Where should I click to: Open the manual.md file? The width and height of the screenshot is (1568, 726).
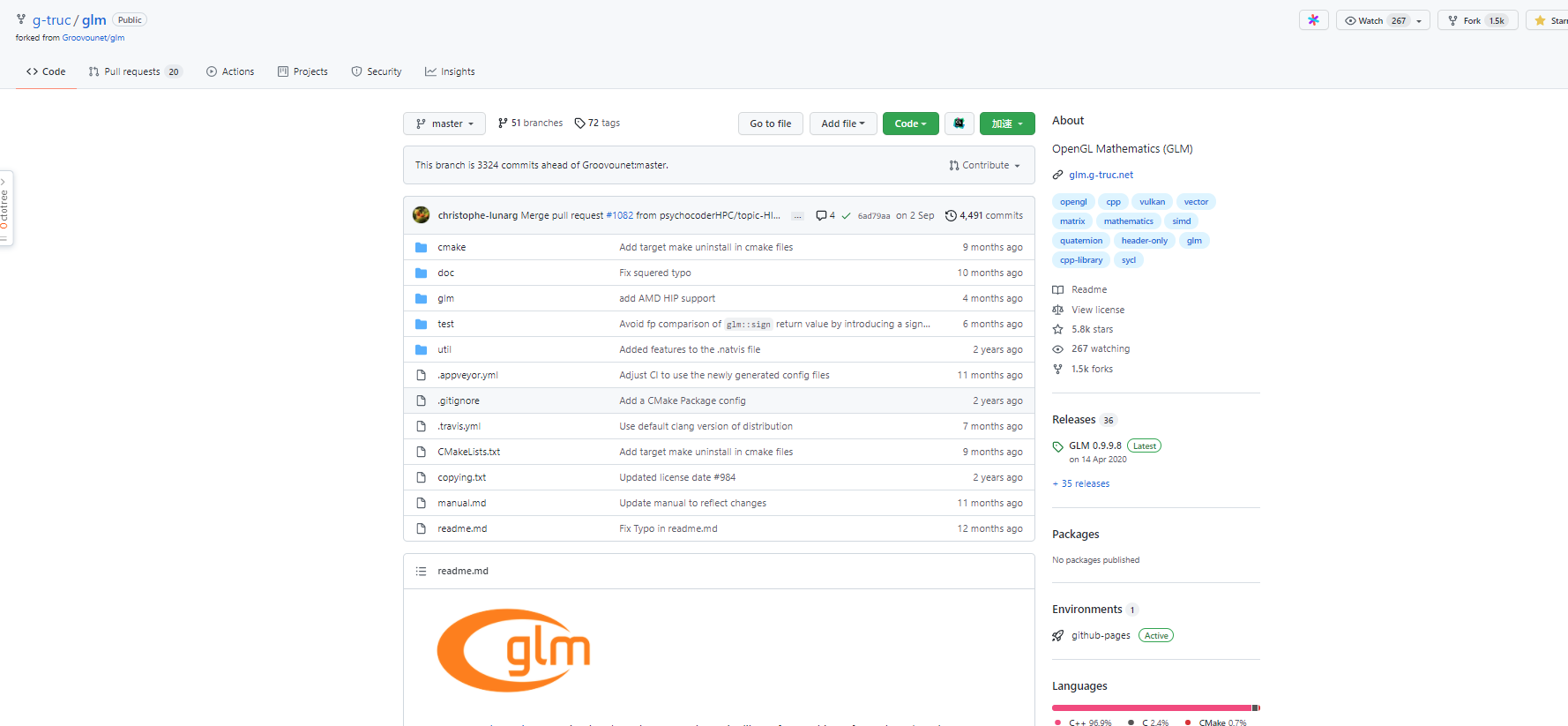point(461,503)
